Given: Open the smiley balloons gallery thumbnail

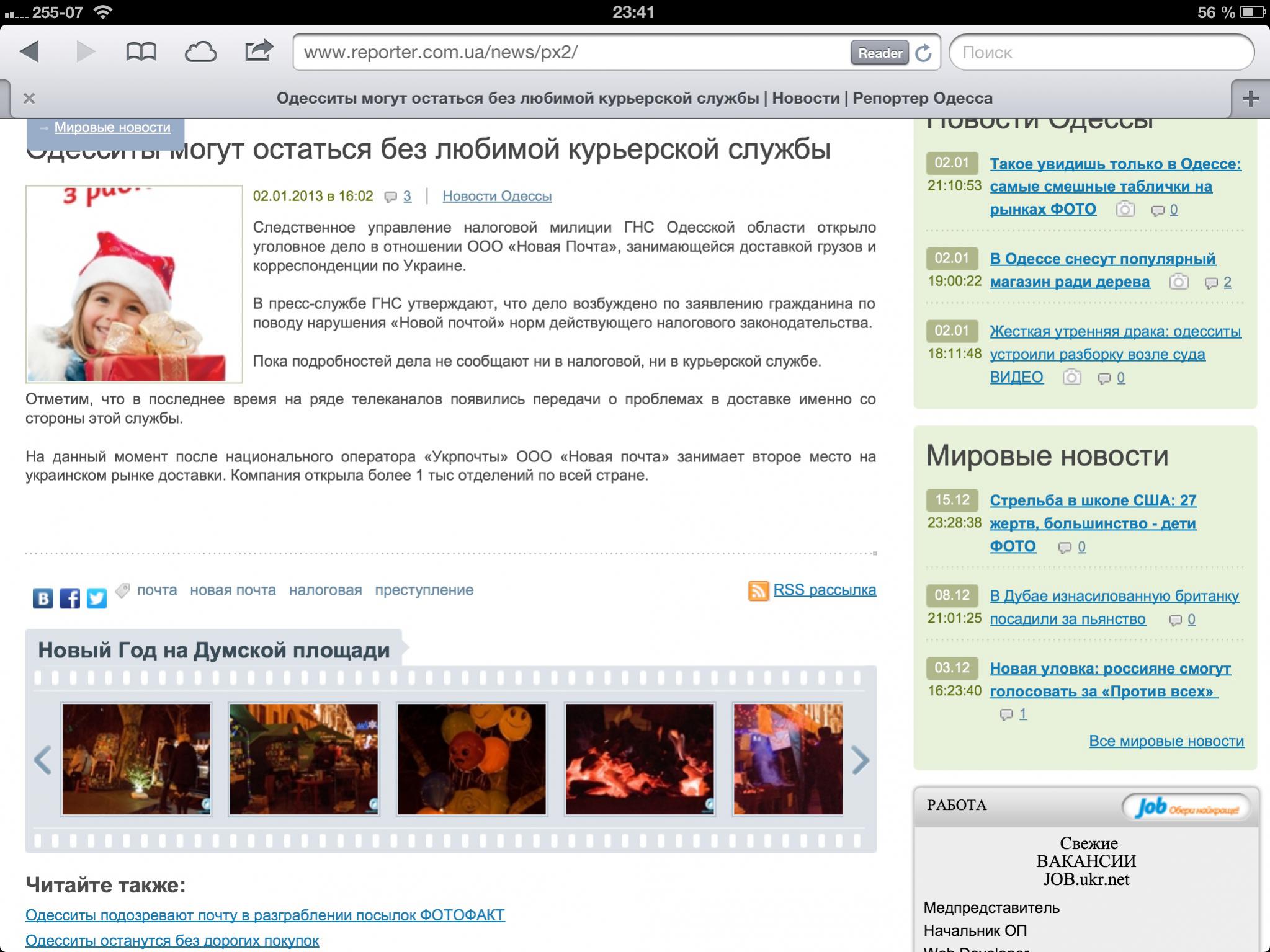Looking at the screenshot, I should (x=472, y=758).
